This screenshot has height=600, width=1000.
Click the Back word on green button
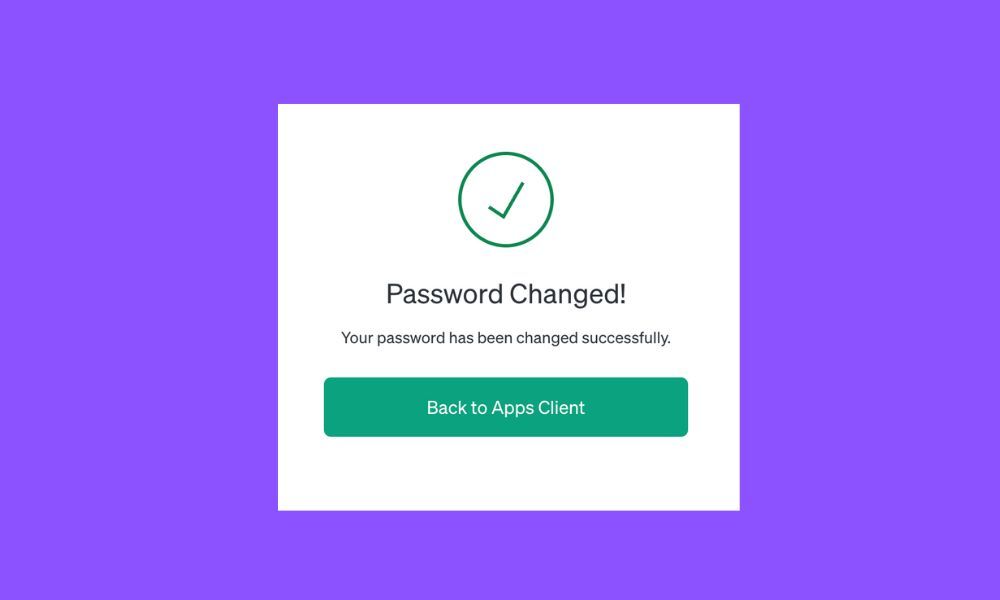446,407
